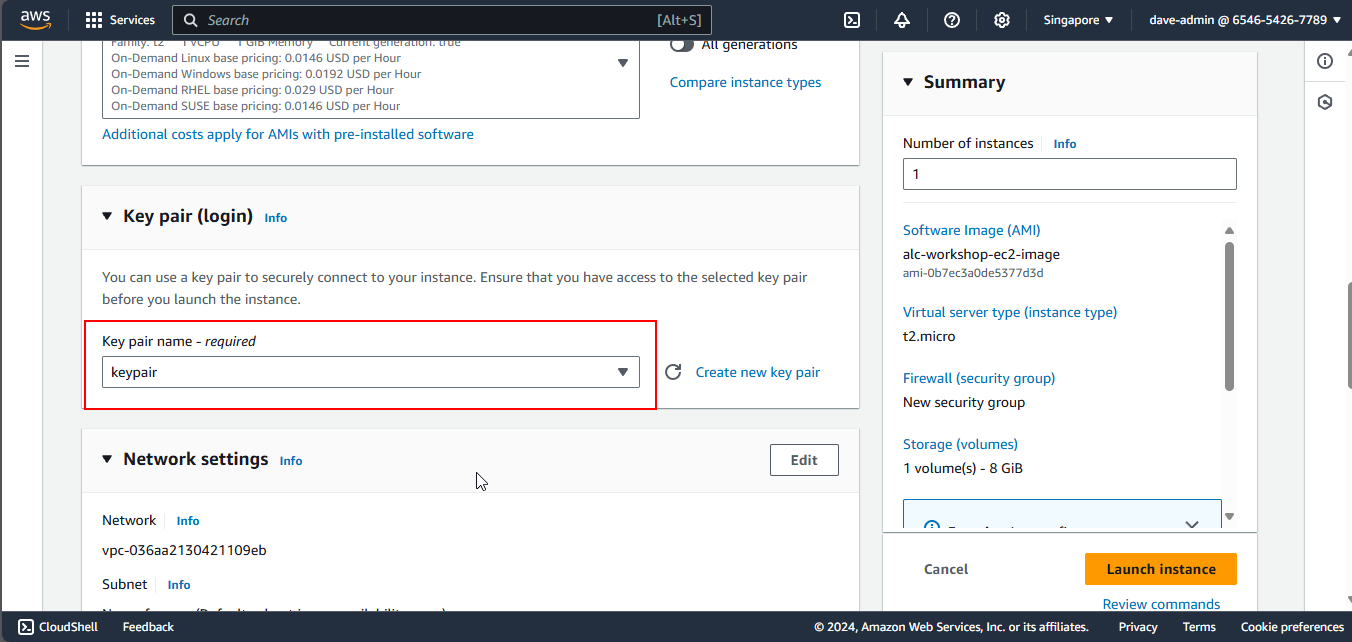Open the notifications bell
This screenshot has height=642, width=1352.
tap(902, 20)
